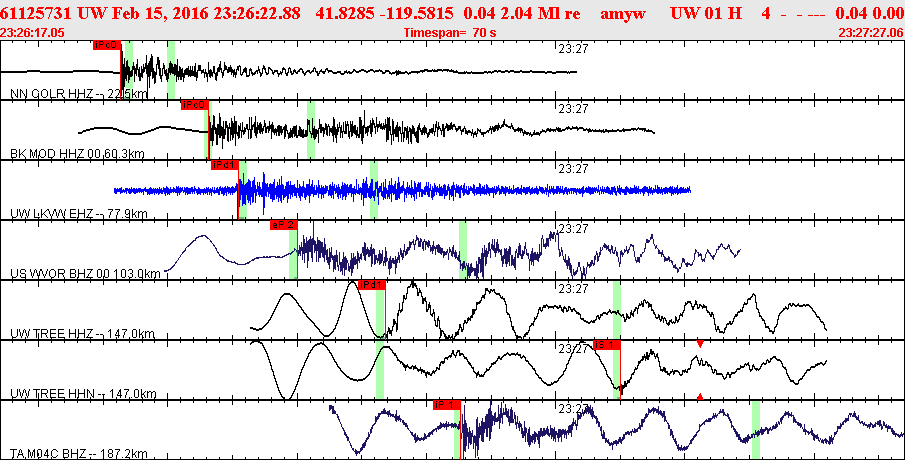Click the end time 23:27:27.06 label
The width and height of the screenshot is (905, 460).
pyautogui.click(x=871, y=33)
